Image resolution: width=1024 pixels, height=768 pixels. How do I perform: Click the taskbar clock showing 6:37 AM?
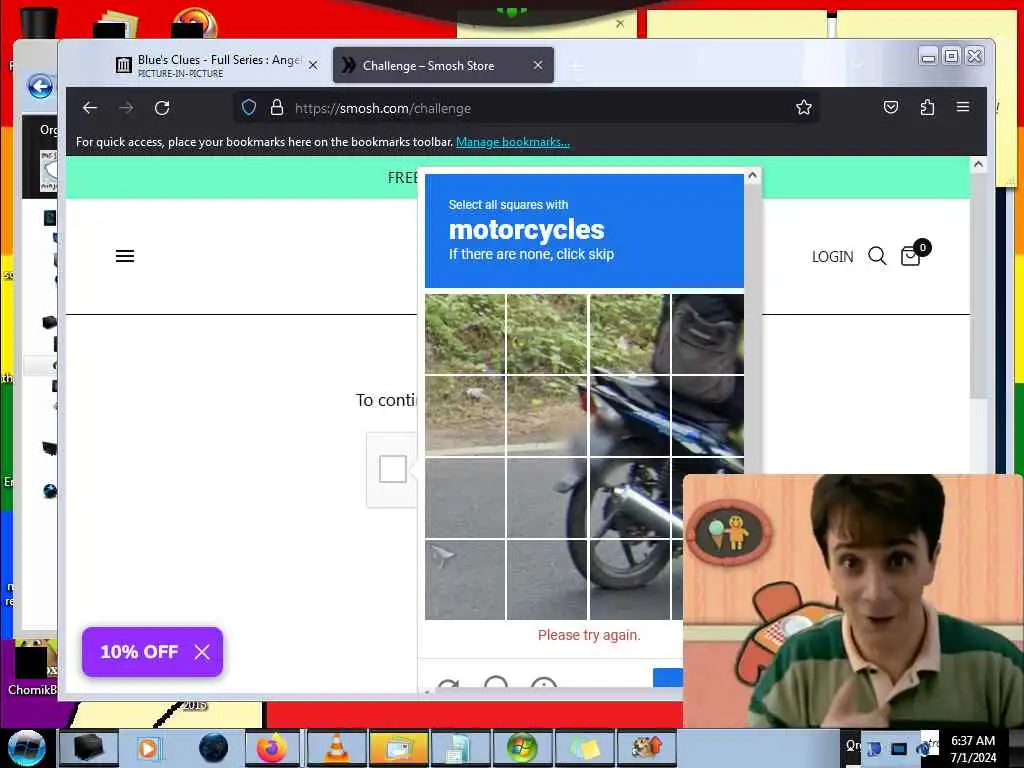pos(973,748)
